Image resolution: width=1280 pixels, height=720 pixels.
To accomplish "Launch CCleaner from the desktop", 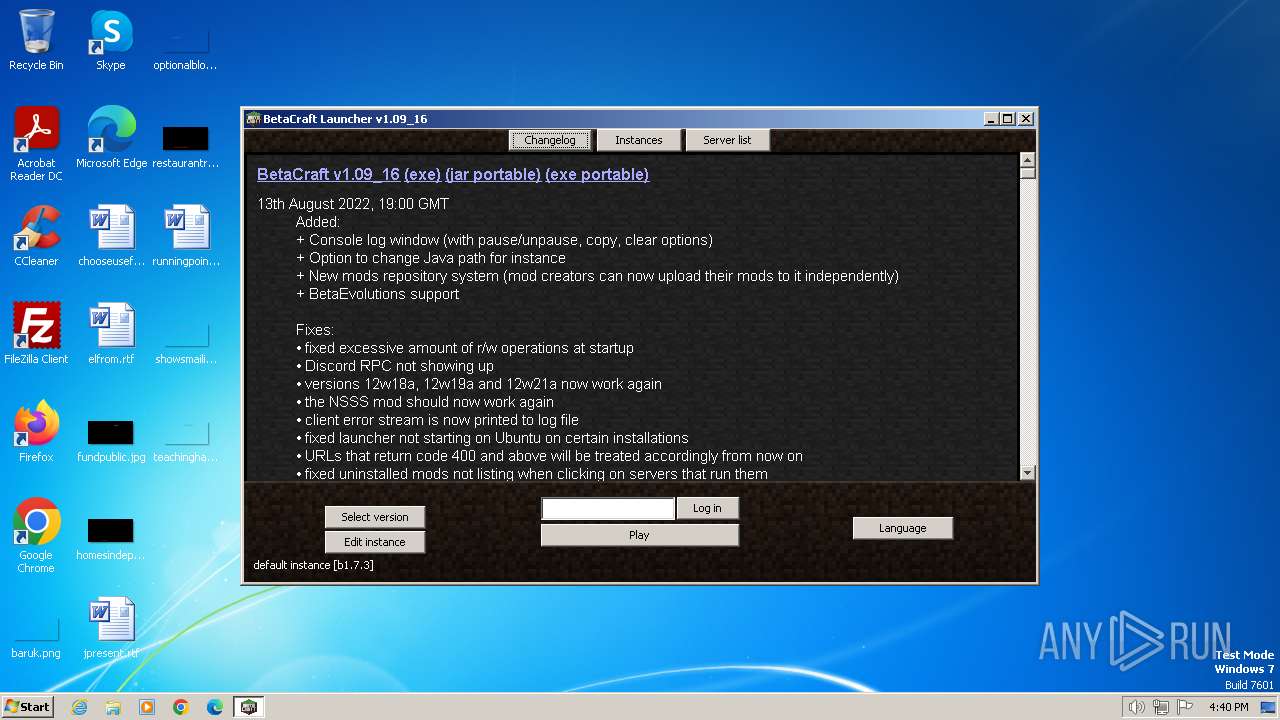I will click(36, 236).
